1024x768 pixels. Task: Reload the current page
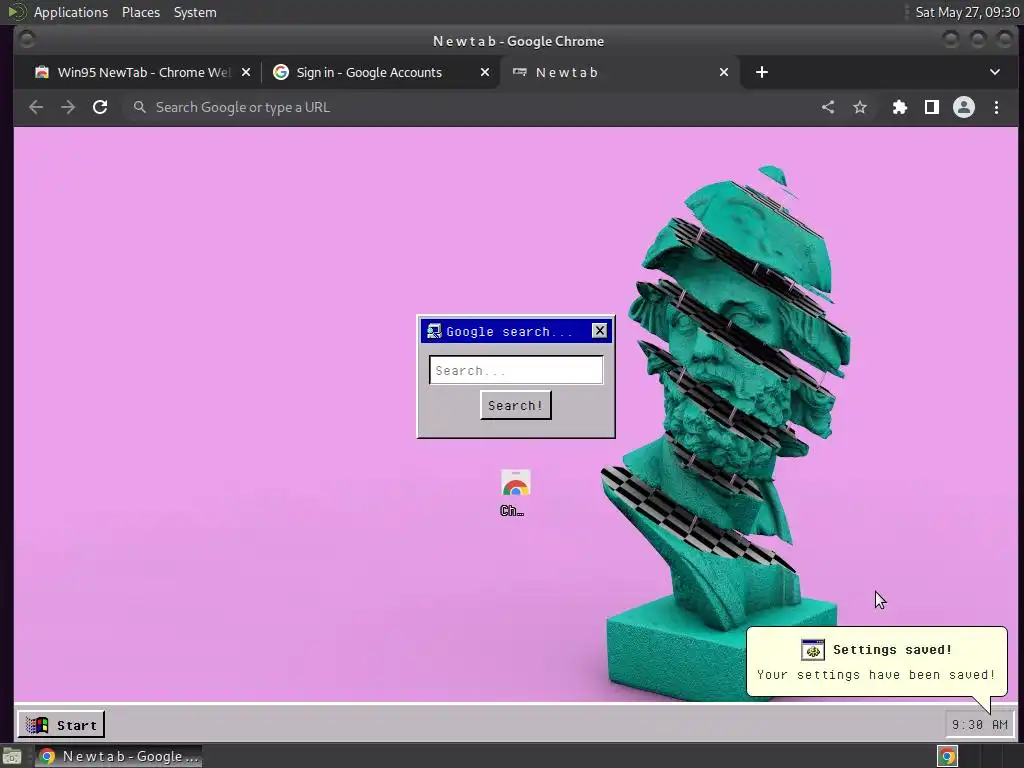pos(100,107)
